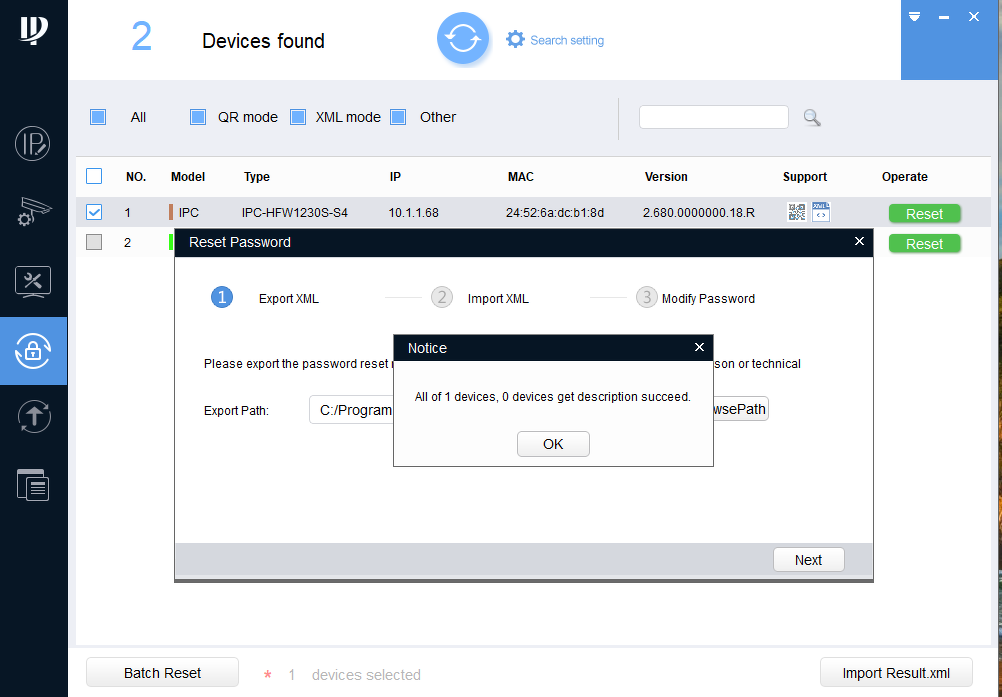Click the MAC address 24:52:6a:dc:b1:8d
This screenshot has height=697, width=1002.
tap(555, 213)
